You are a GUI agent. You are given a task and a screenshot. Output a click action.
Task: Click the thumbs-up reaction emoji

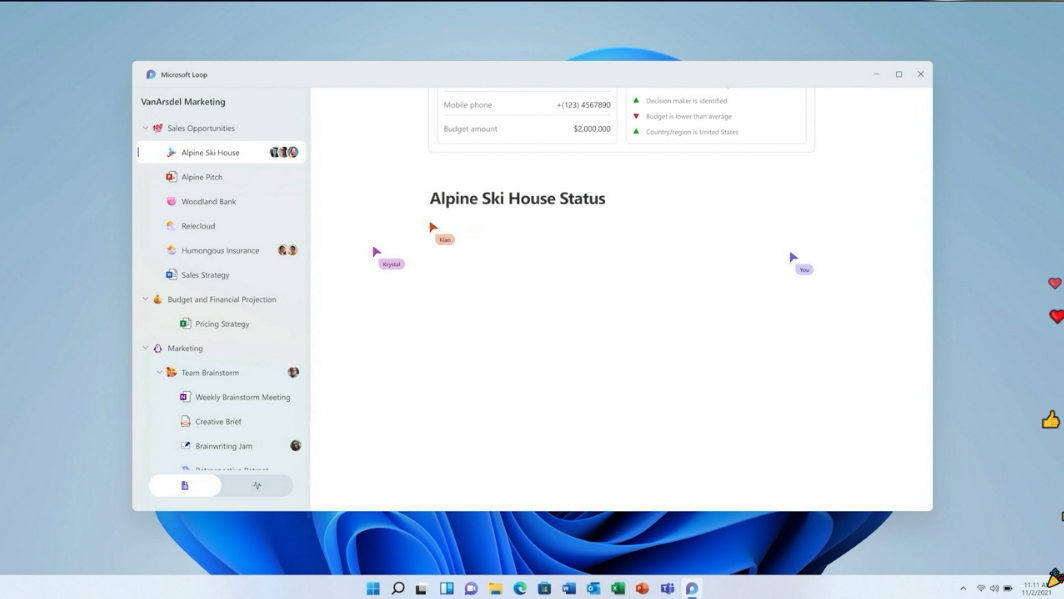tap(1050, 420)
